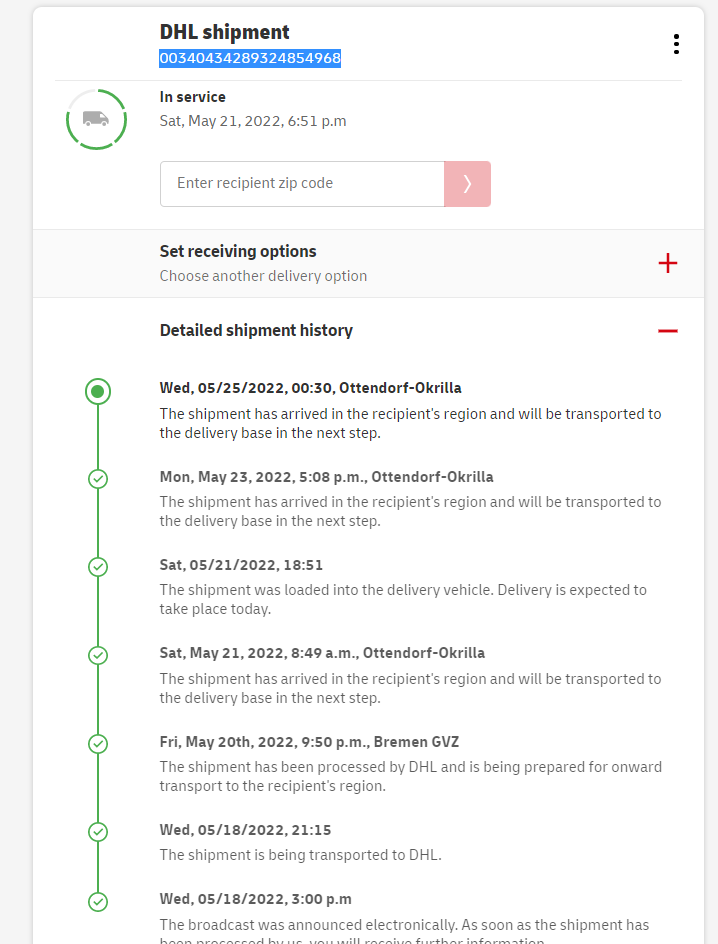
Task: Click checkmark for May 21 8:49 a.m. event
Action: (x=97, y=655)
